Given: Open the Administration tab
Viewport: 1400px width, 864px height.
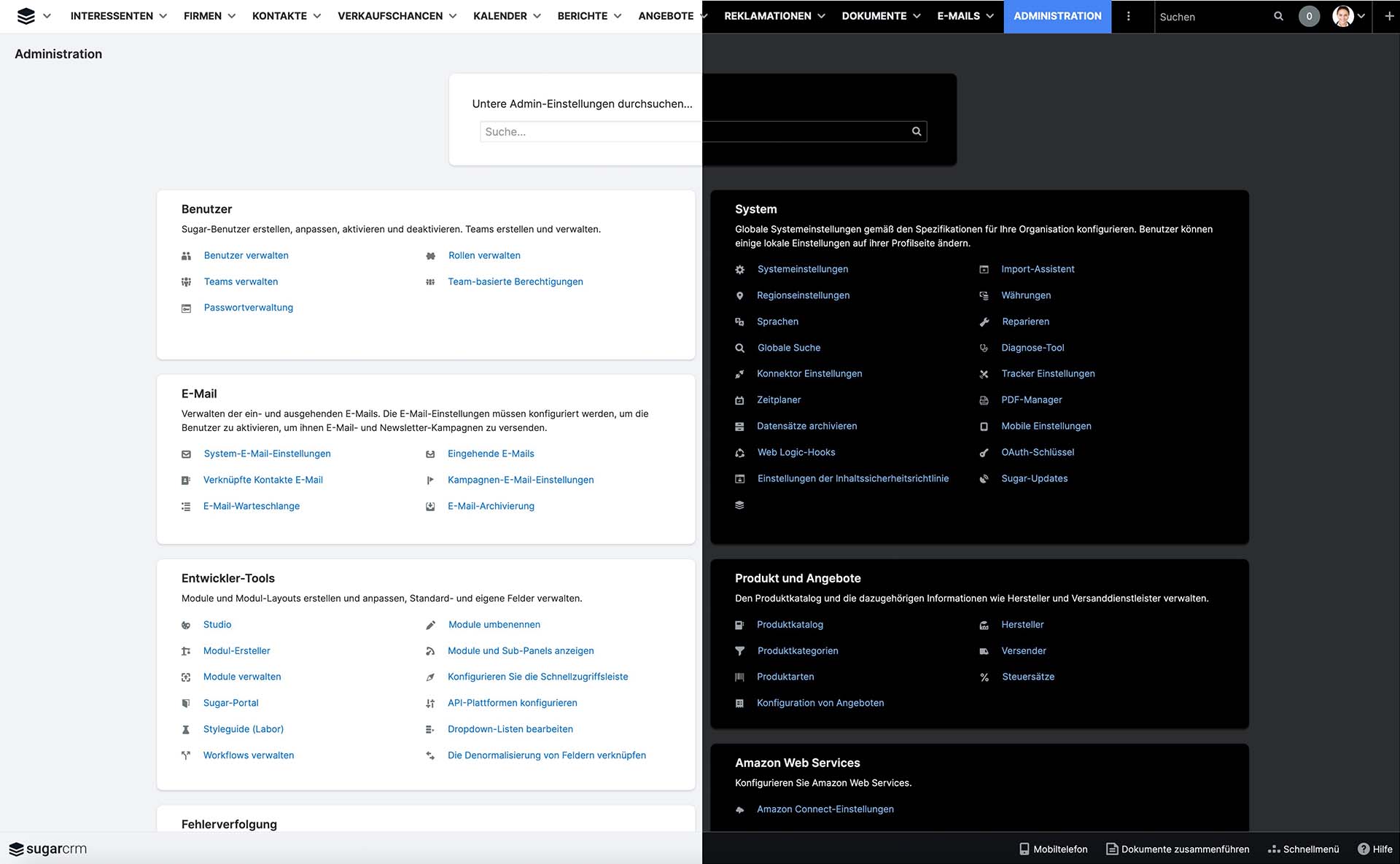Looking at the screenshot, I should click(1057, 16).
